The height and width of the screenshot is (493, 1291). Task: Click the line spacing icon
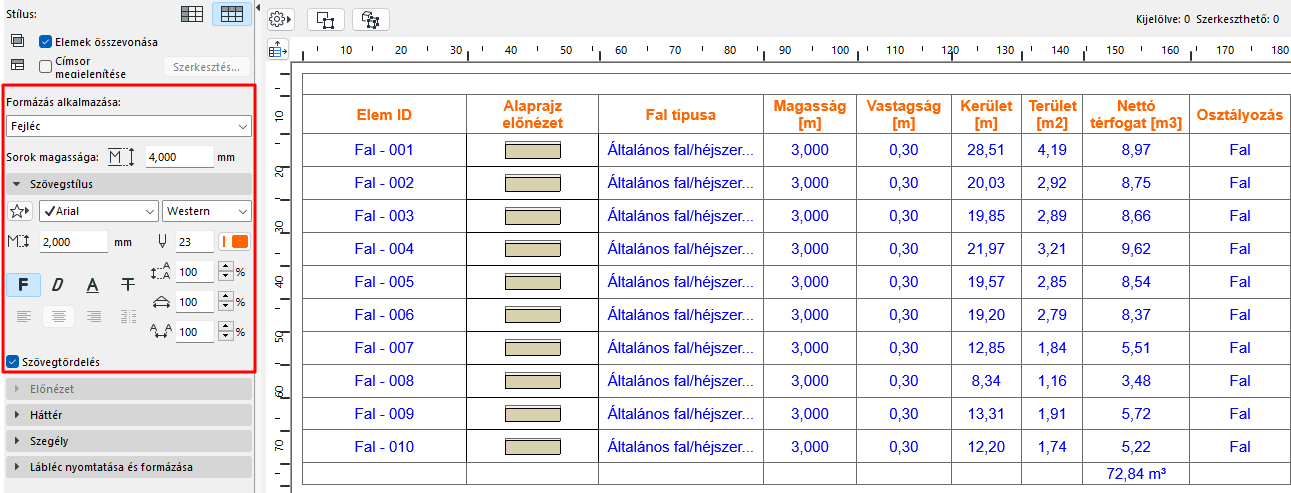161,271
